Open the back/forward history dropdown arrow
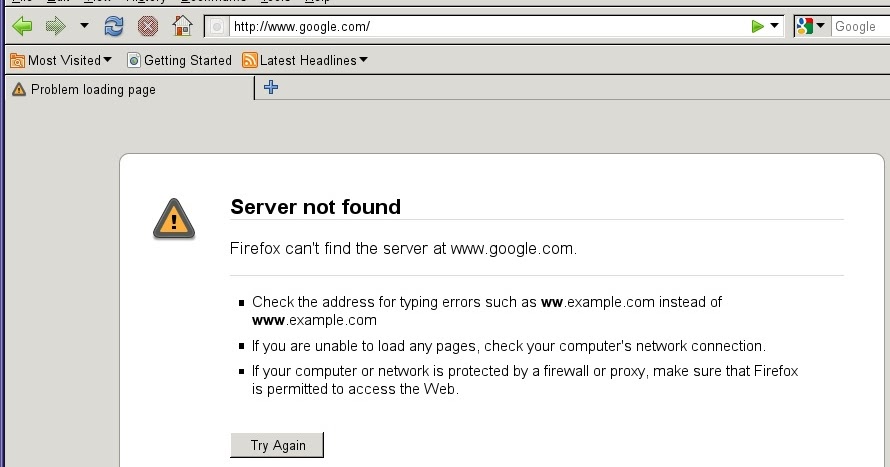This screenshot has width=890, height=467. click(84, 26)
